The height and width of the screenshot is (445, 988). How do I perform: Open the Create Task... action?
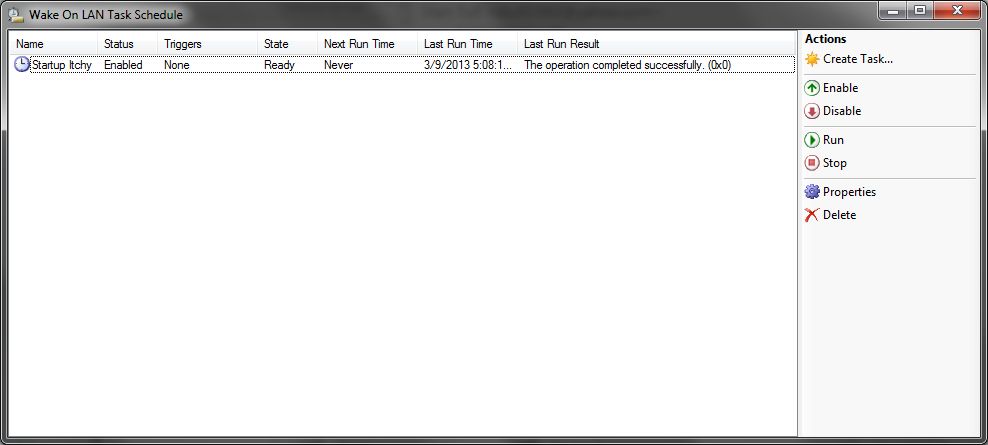tap(858, 59)
